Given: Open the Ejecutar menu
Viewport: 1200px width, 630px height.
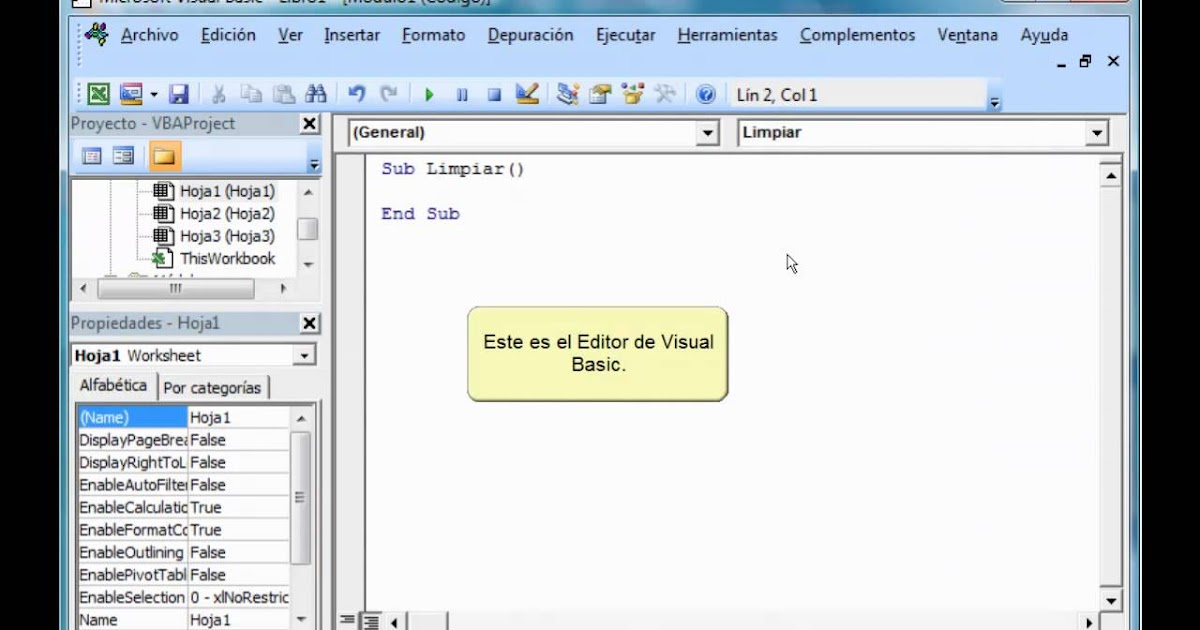Looking at the screenshot, I should pyautogui.click(x=625, y=34).
